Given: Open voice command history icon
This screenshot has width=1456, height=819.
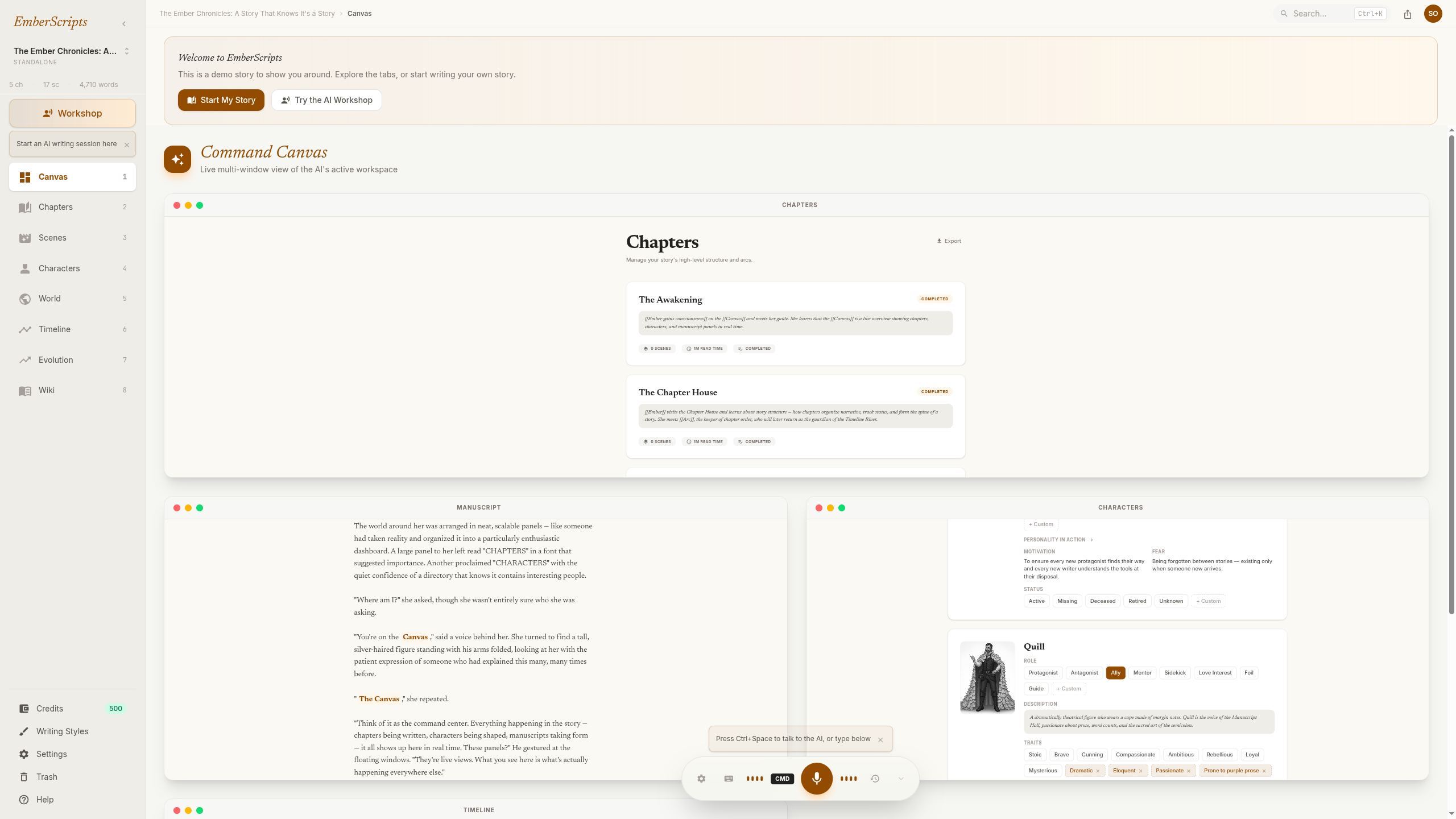Looking at the screenshot, I should click(875, 779).
